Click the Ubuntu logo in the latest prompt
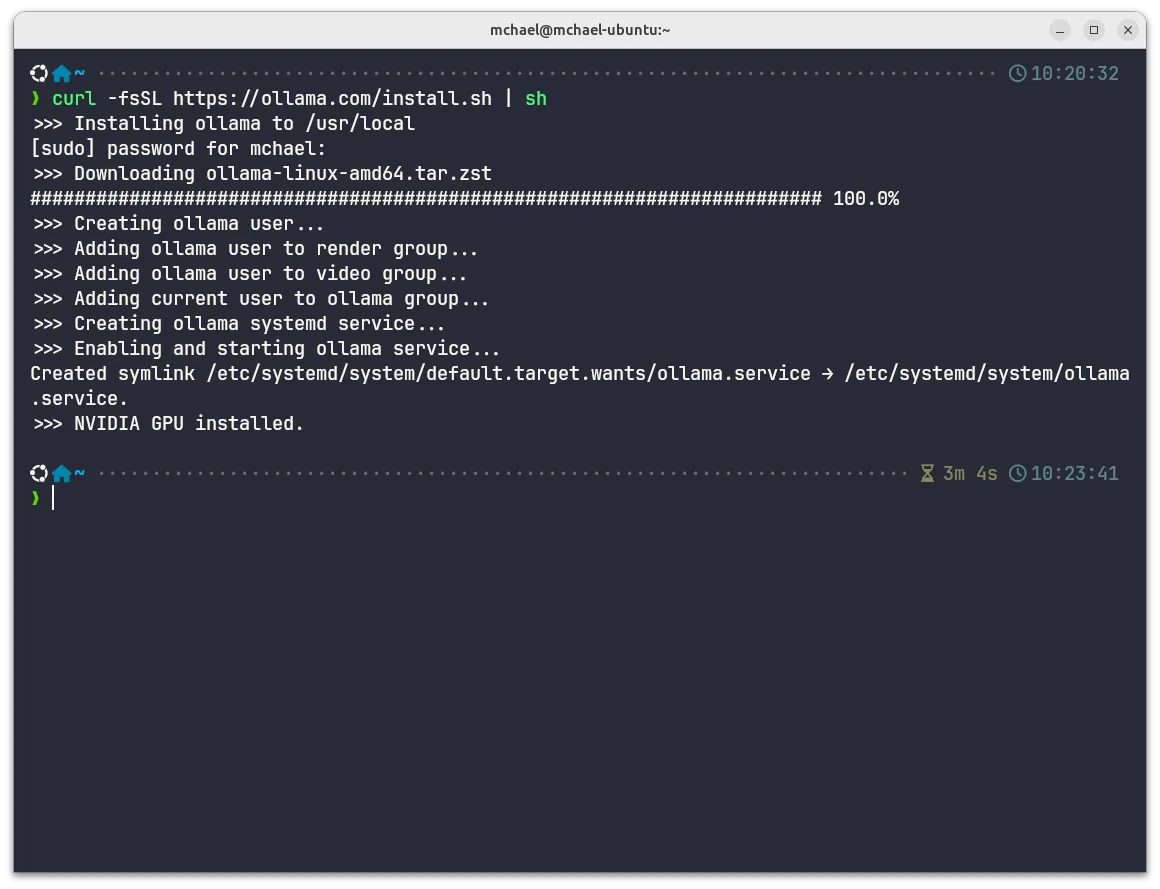This screenshot has width=1160, height=889. [x=39, y=473]
